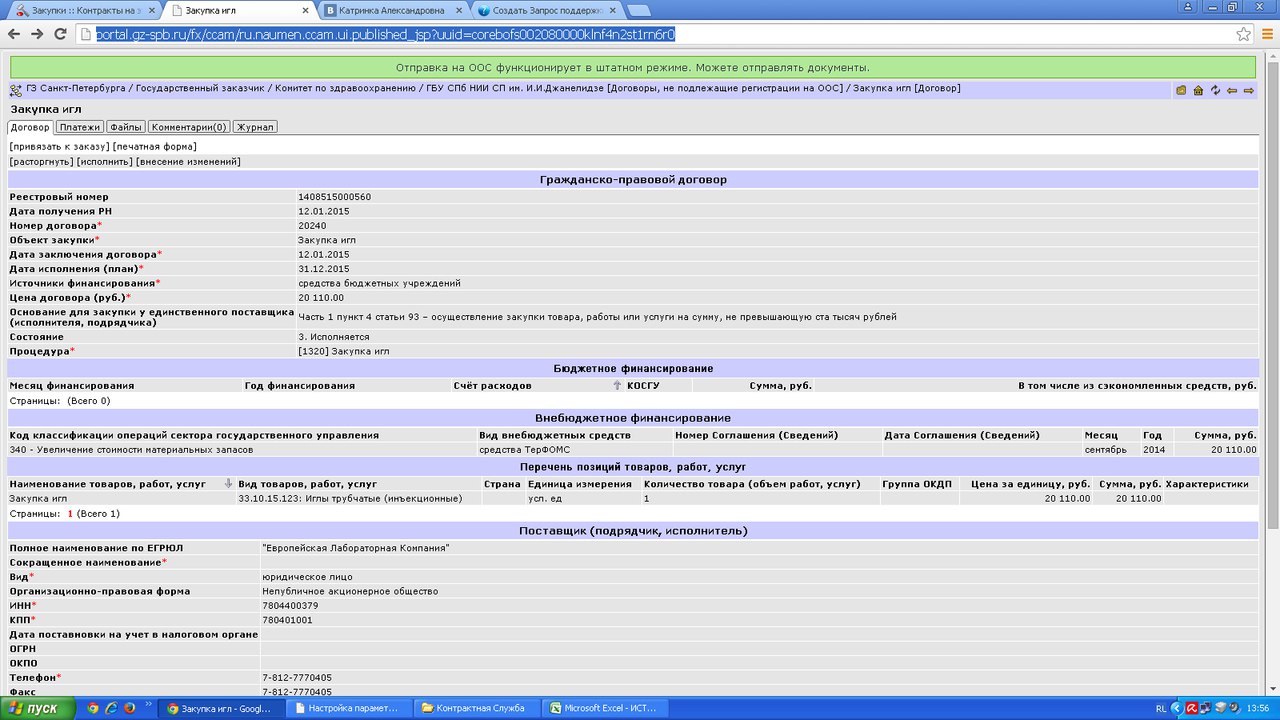This screenshot has height=720, width=1280.
Task: Click the средства ТерФОМС cell
Action: 526,450
